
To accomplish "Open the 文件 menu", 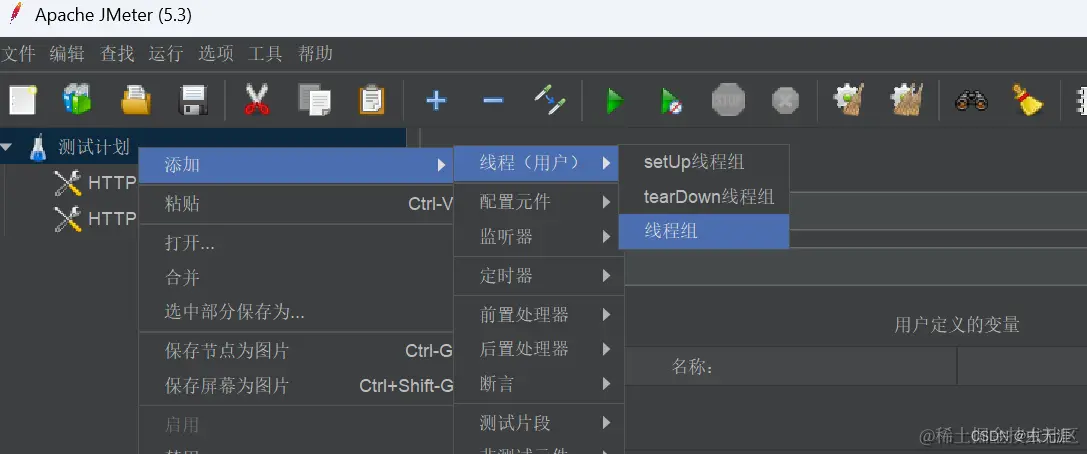I will (18, 53).
